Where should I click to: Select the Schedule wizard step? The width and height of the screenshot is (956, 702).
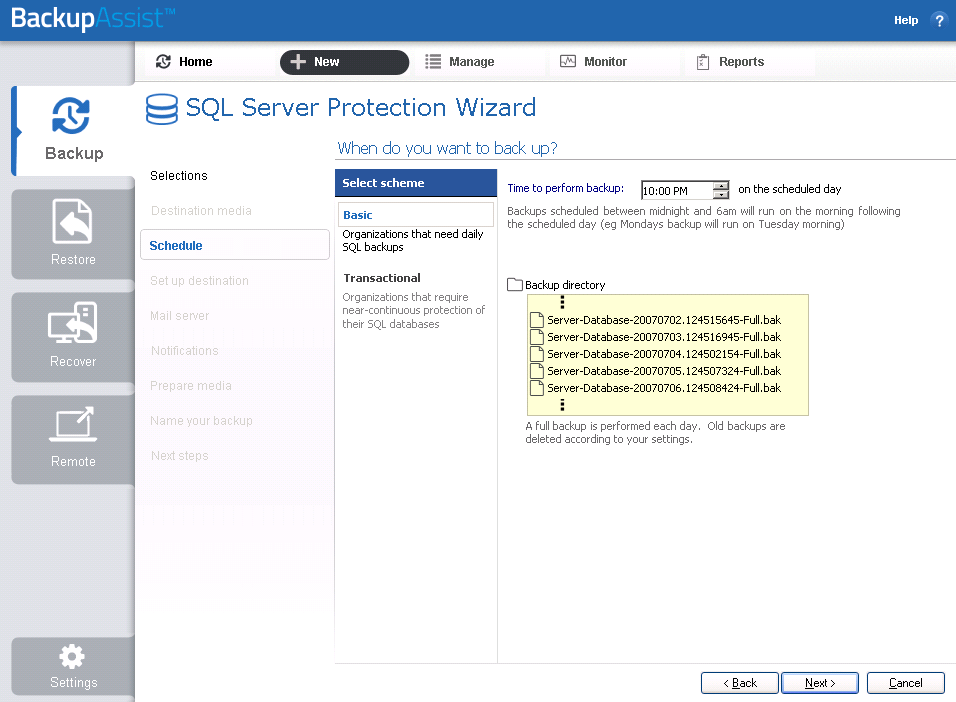(235, 245)
